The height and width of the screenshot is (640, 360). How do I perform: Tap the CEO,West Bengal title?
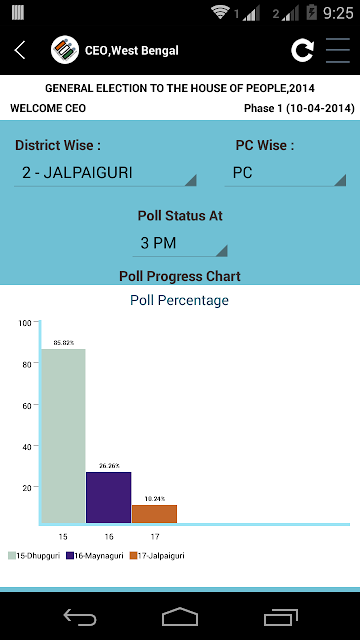coord(131,51)
